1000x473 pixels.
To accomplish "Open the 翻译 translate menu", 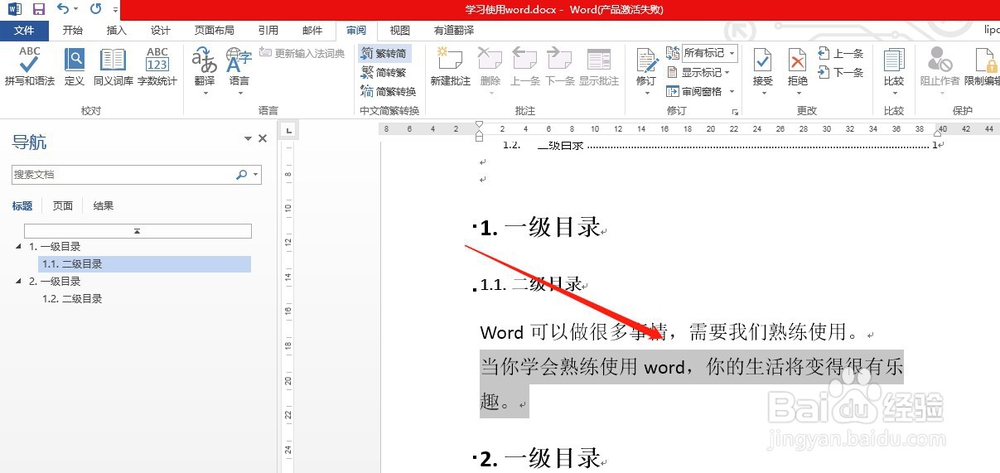I will click(x=205, y=71).
